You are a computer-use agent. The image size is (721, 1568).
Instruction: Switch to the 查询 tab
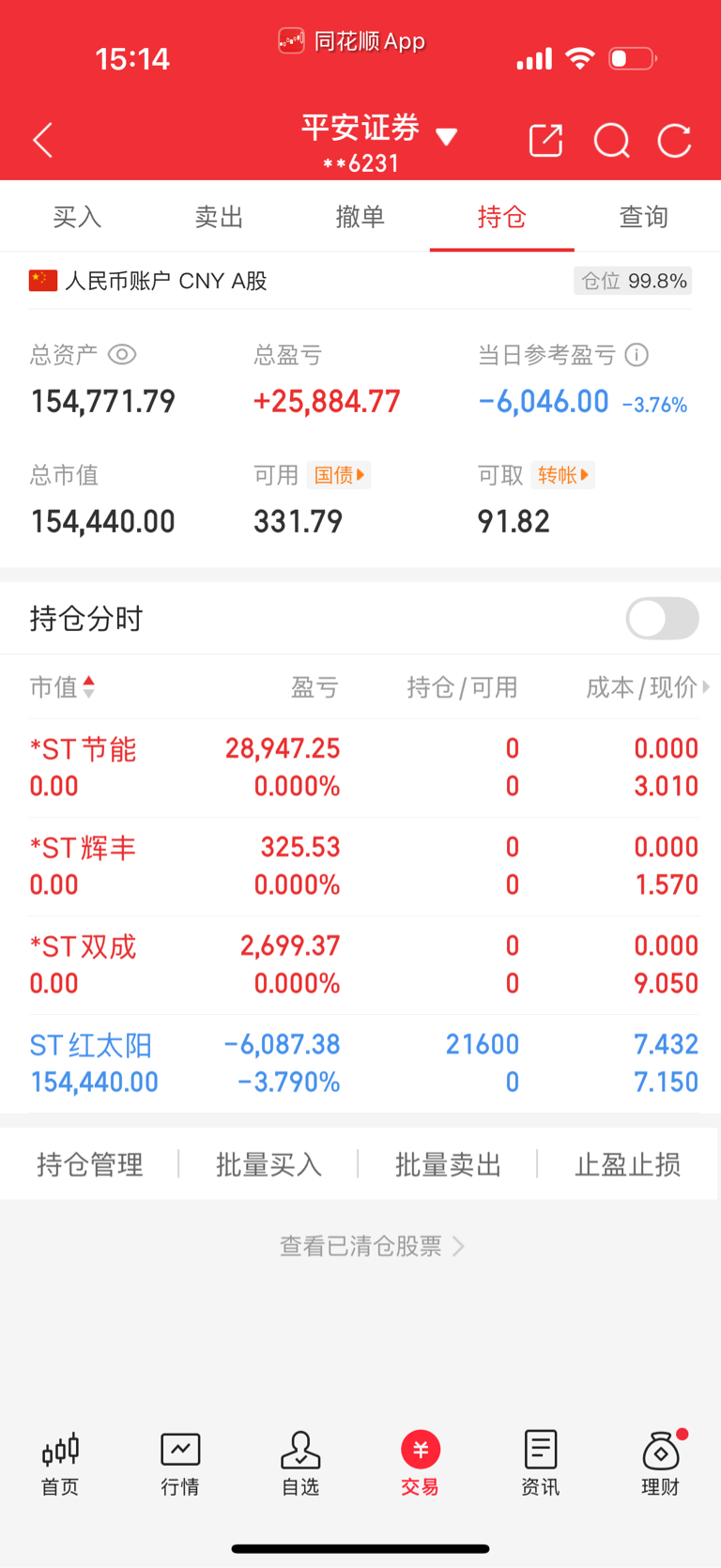[644, 217]
